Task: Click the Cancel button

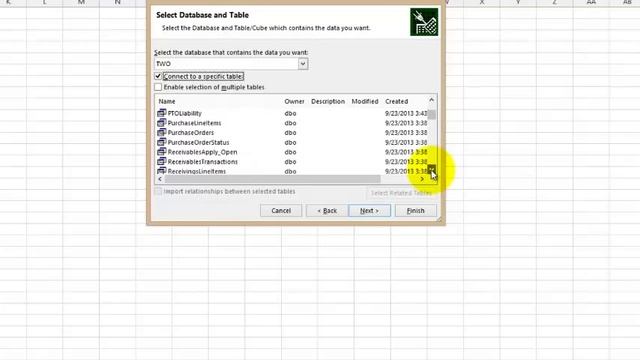Action: 281,211
